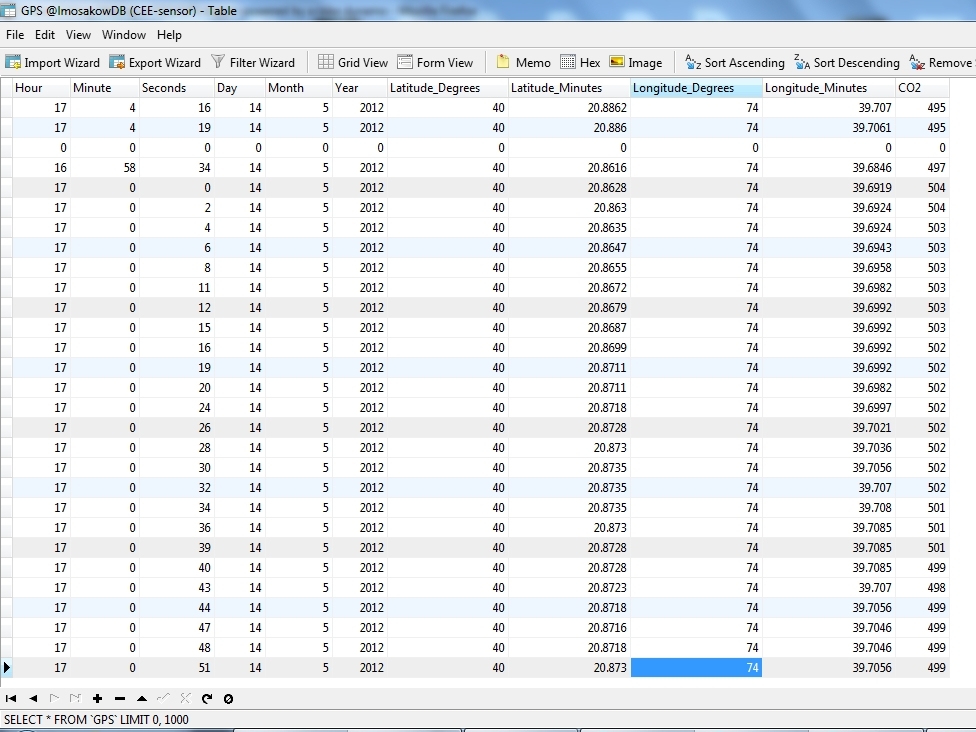
Task: Open the Hex viewer
Action: tap(580, 62)
